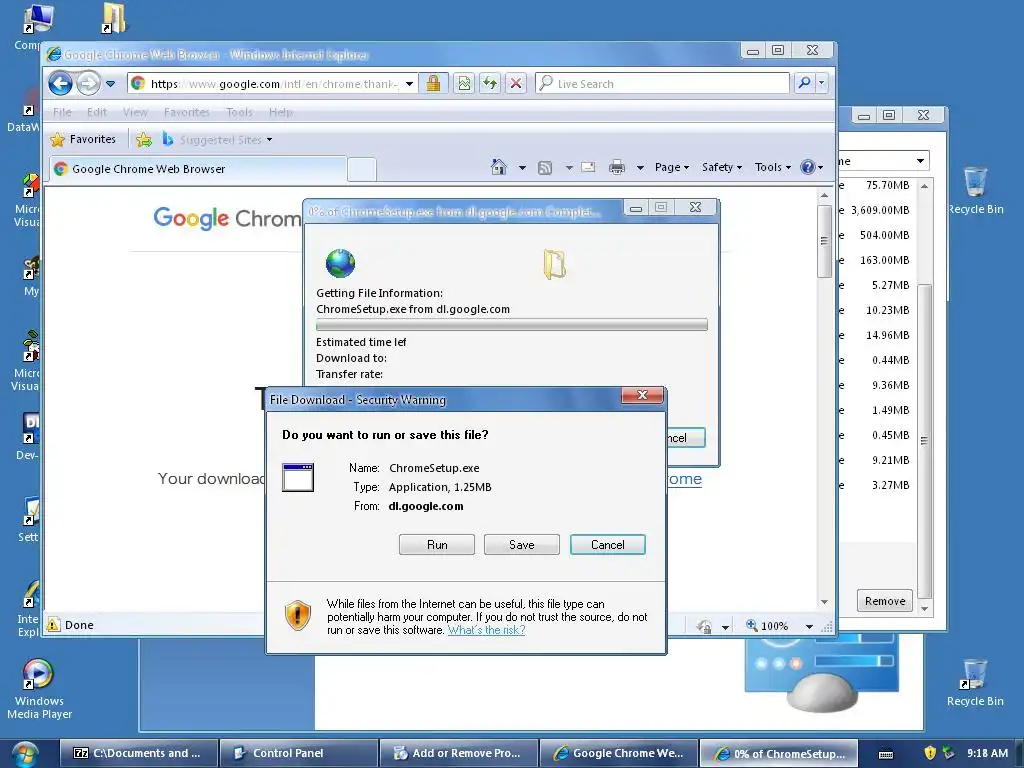The image size is (1024, 768).
Task: Open the zoom level dropdown arrow
Action: pyautogui.click(x=809, y=626)
